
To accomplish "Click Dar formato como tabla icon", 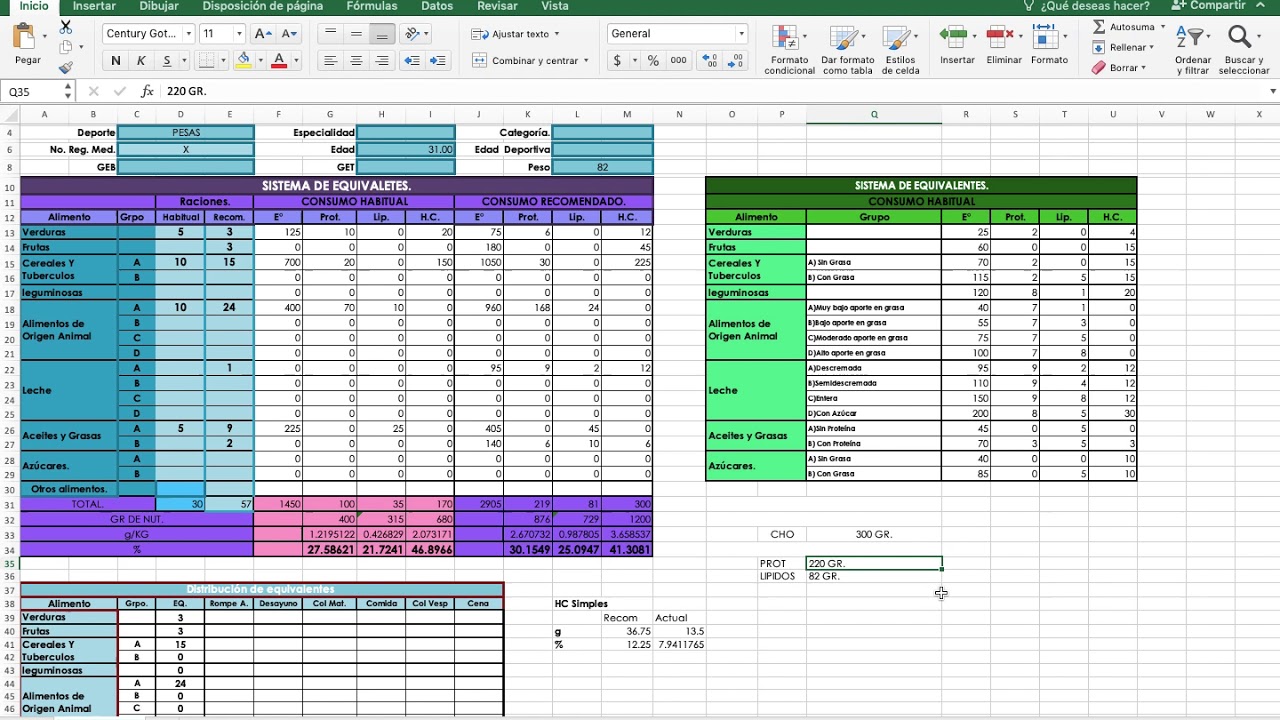I will click(846, 38).
